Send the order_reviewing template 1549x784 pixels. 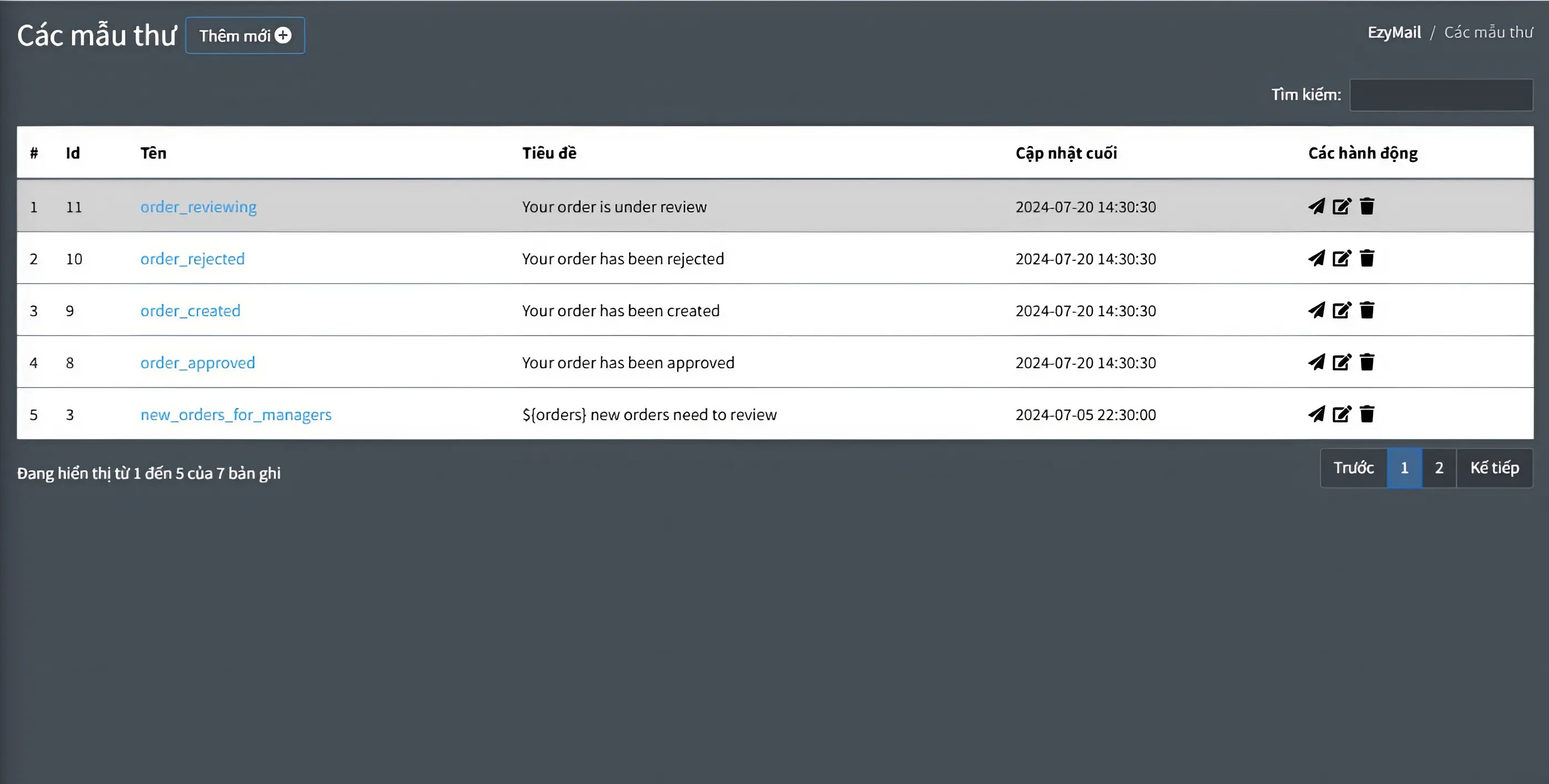[1316, 206]
